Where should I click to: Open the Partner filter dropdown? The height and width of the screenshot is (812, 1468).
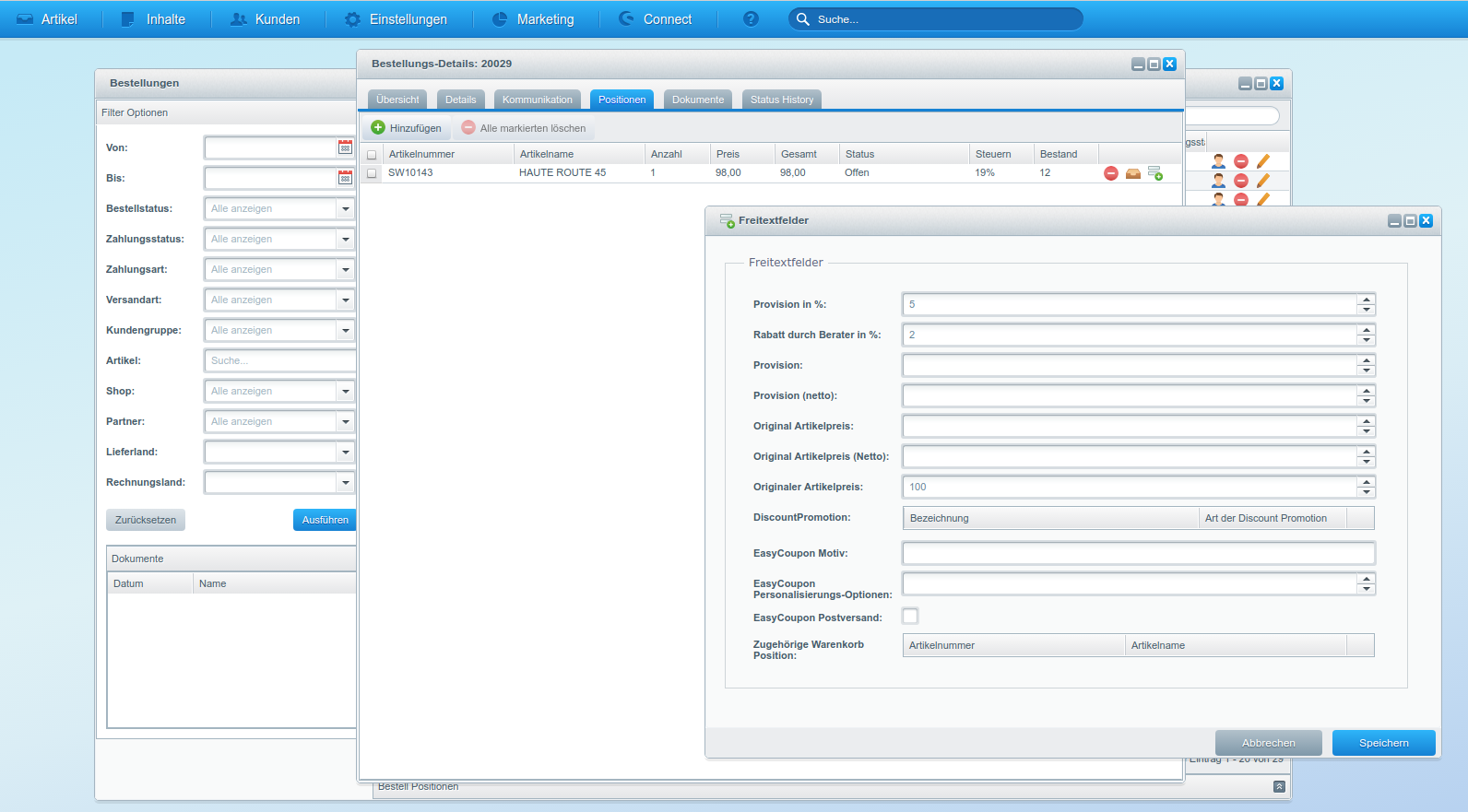pos(346,421)
